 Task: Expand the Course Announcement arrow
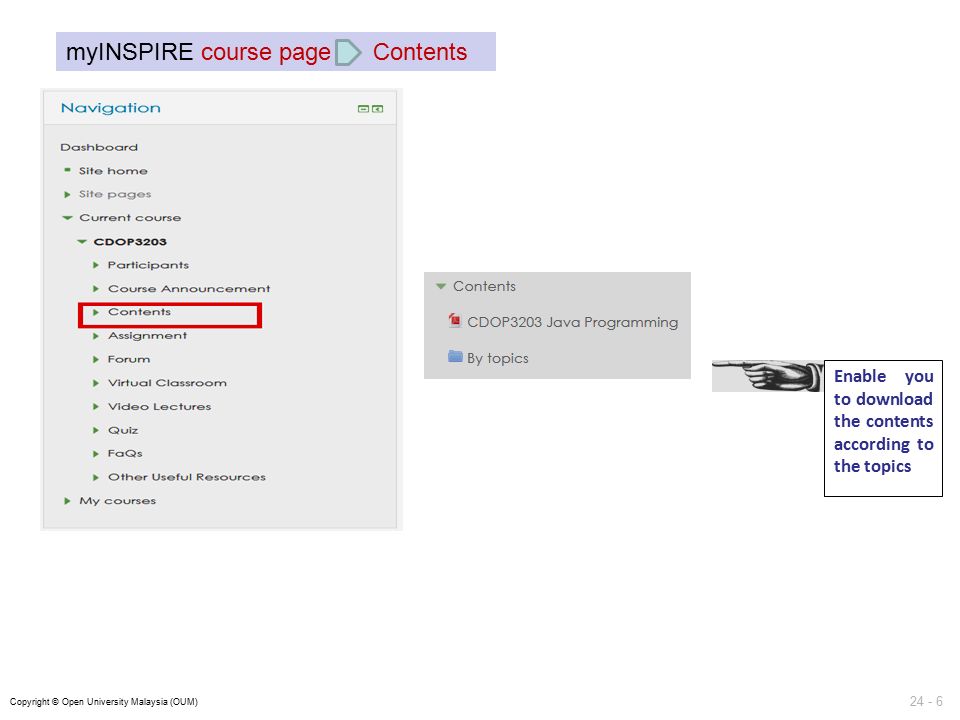click(96, 289)
